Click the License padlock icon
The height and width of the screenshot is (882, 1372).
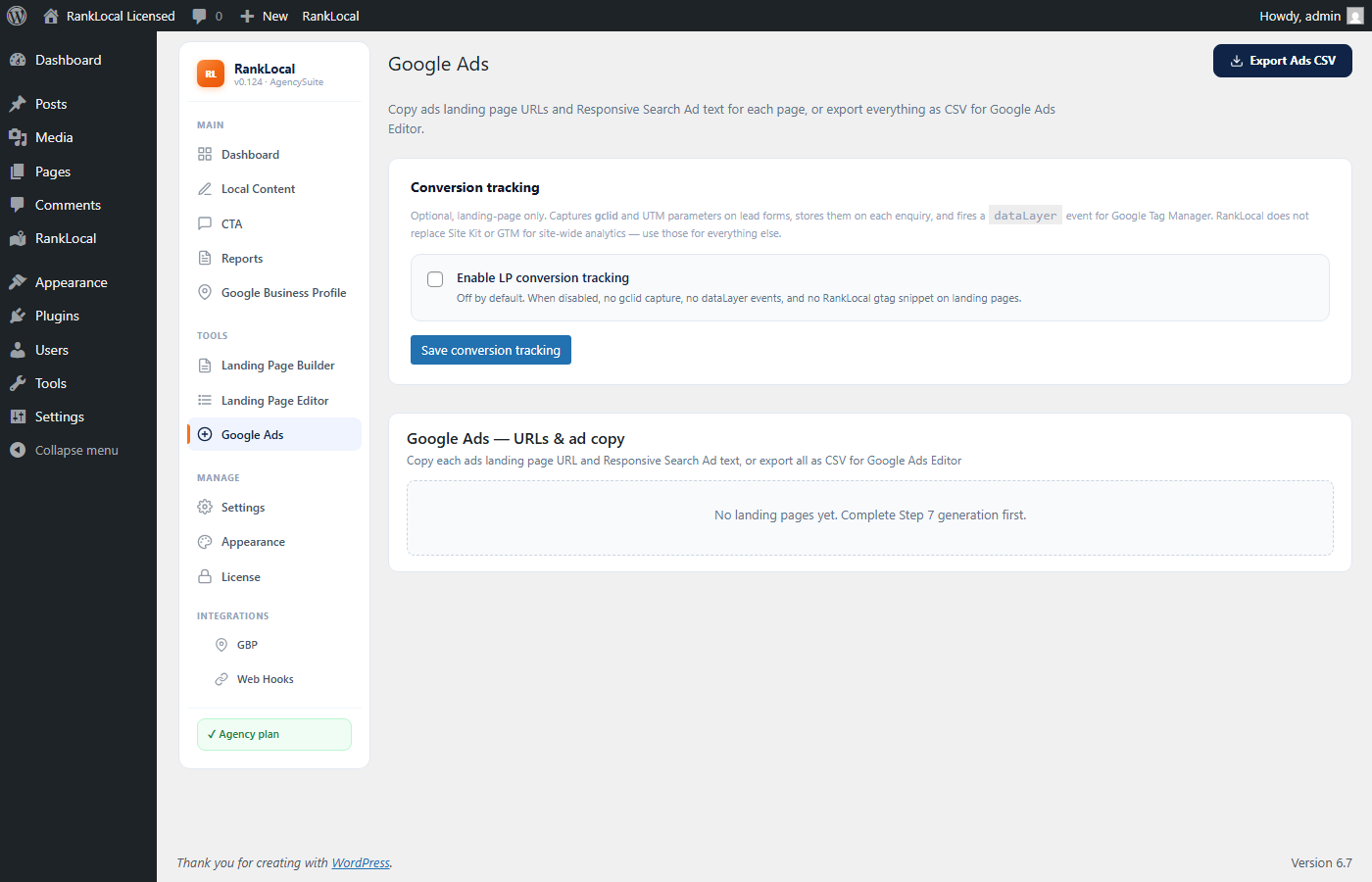pyautogui.click(x=205, y=576)
